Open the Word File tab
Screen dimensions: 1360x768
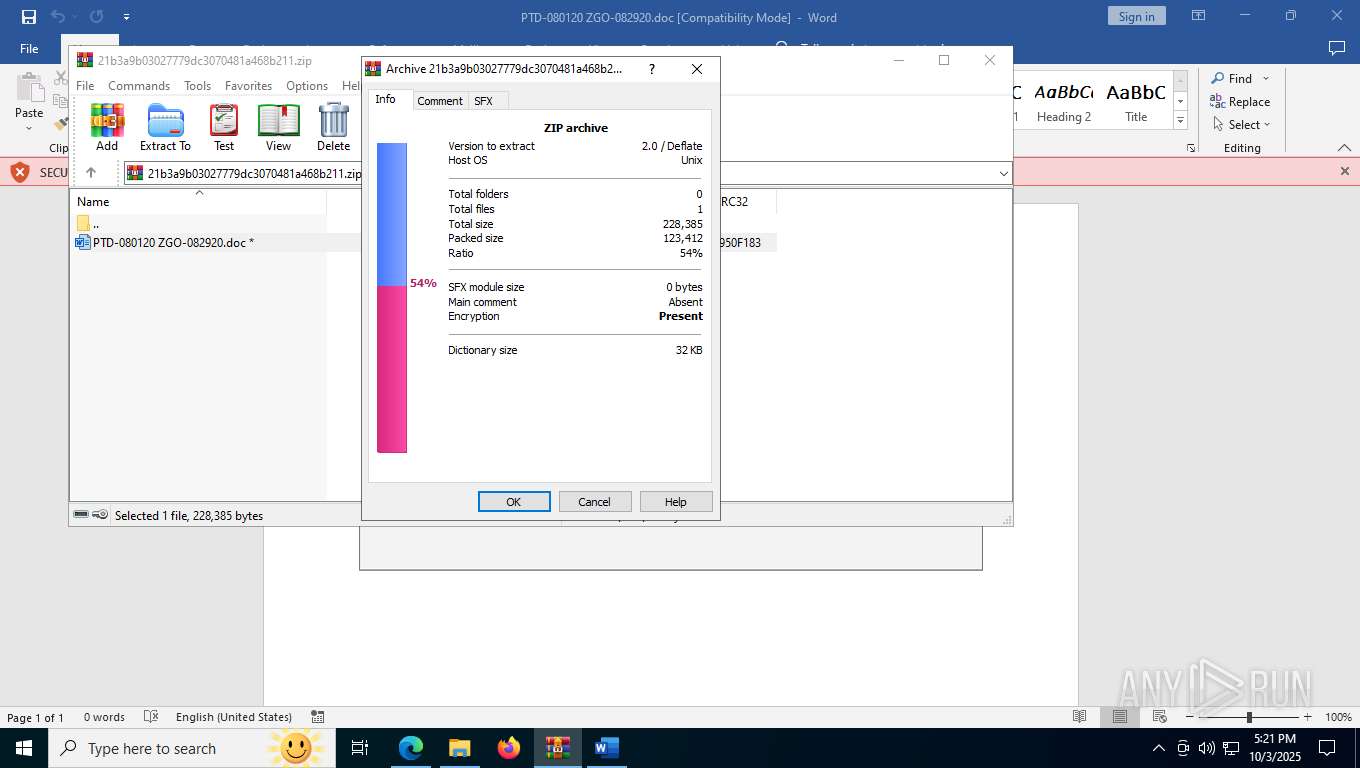point(29,48)
